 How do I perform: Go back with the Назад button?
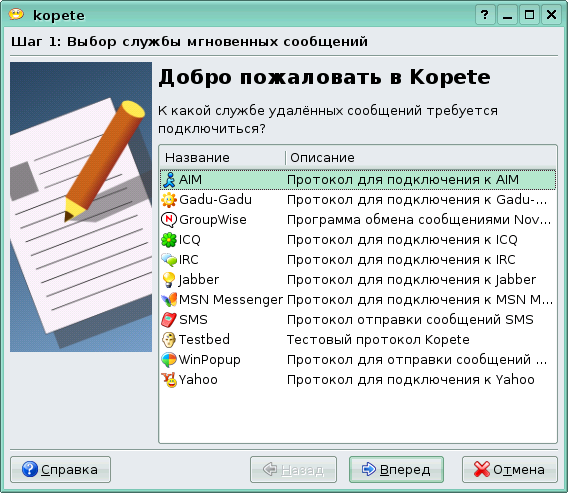coord(293,469)
